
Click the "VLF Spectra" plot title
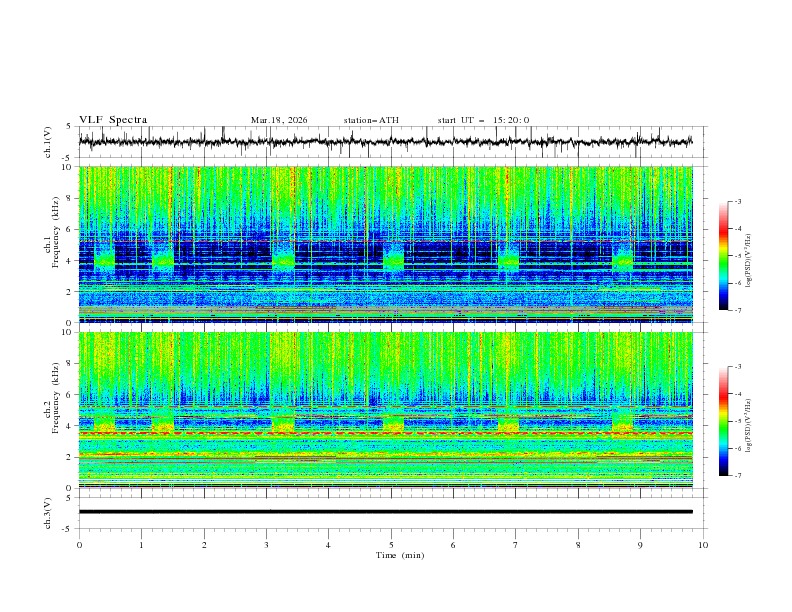click(x=113, y=120)
